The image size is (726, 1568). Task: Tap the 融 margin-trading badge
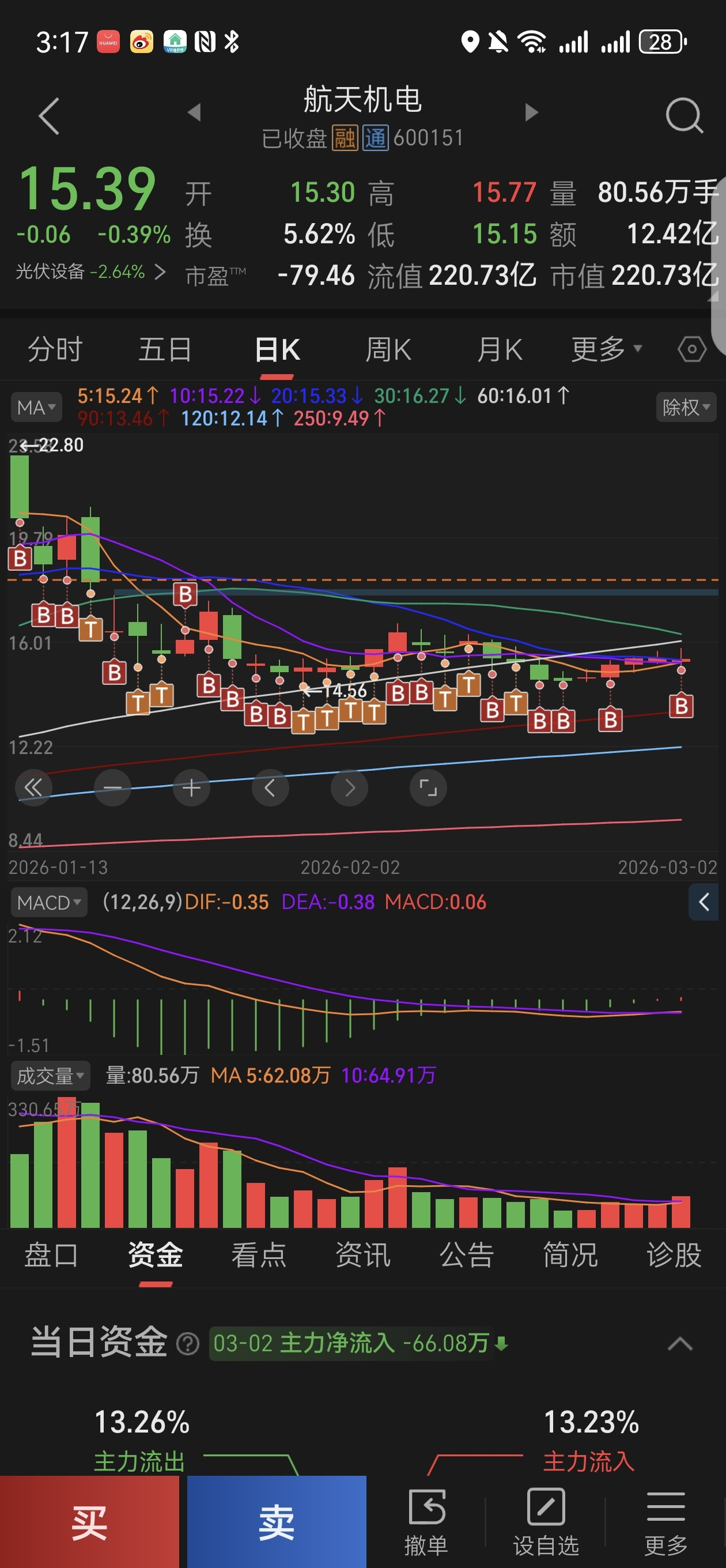tap(345, 138)
